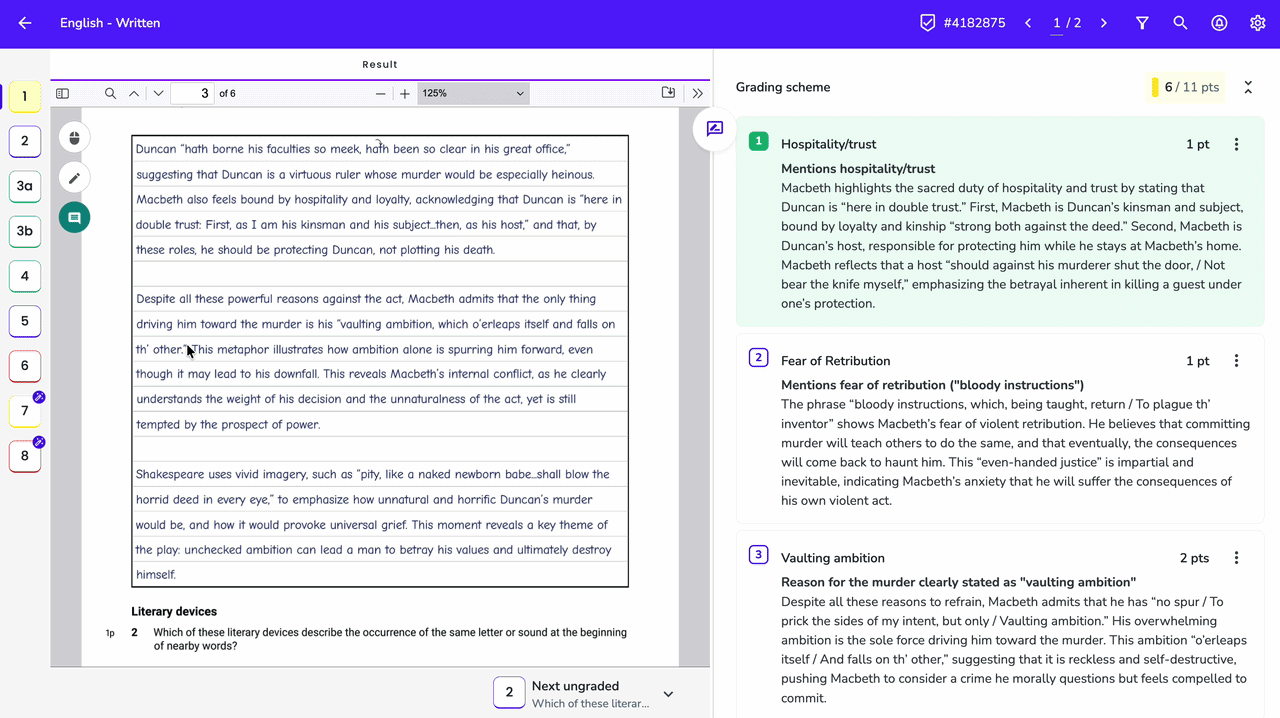
Task: Toggle criterion 3 Vaulting ambition checkbox
Action: tap(759, 555)
